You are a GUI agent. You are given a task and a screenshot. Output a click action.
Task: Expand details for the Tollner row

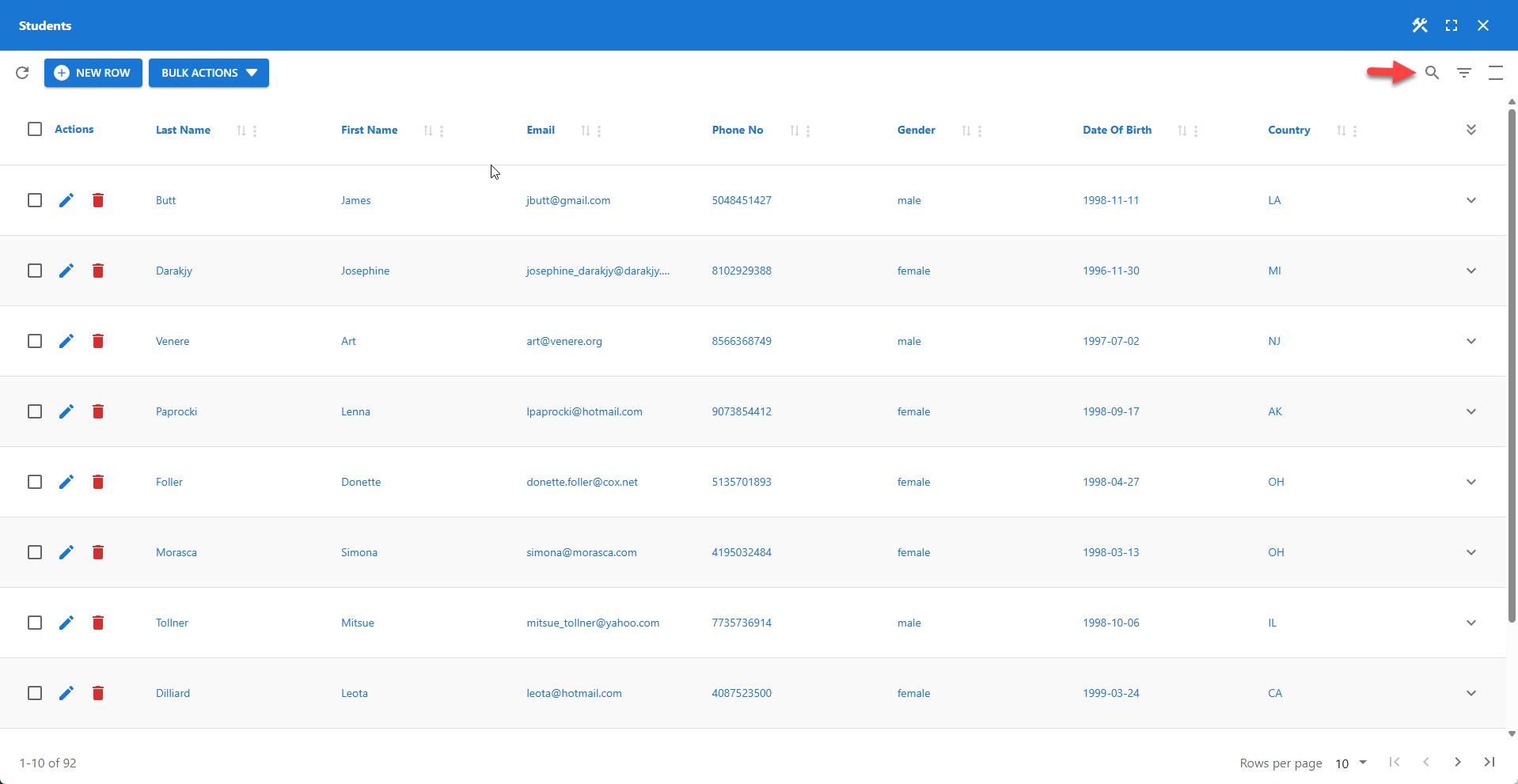pyautogui.click(x=1471, y=623)
